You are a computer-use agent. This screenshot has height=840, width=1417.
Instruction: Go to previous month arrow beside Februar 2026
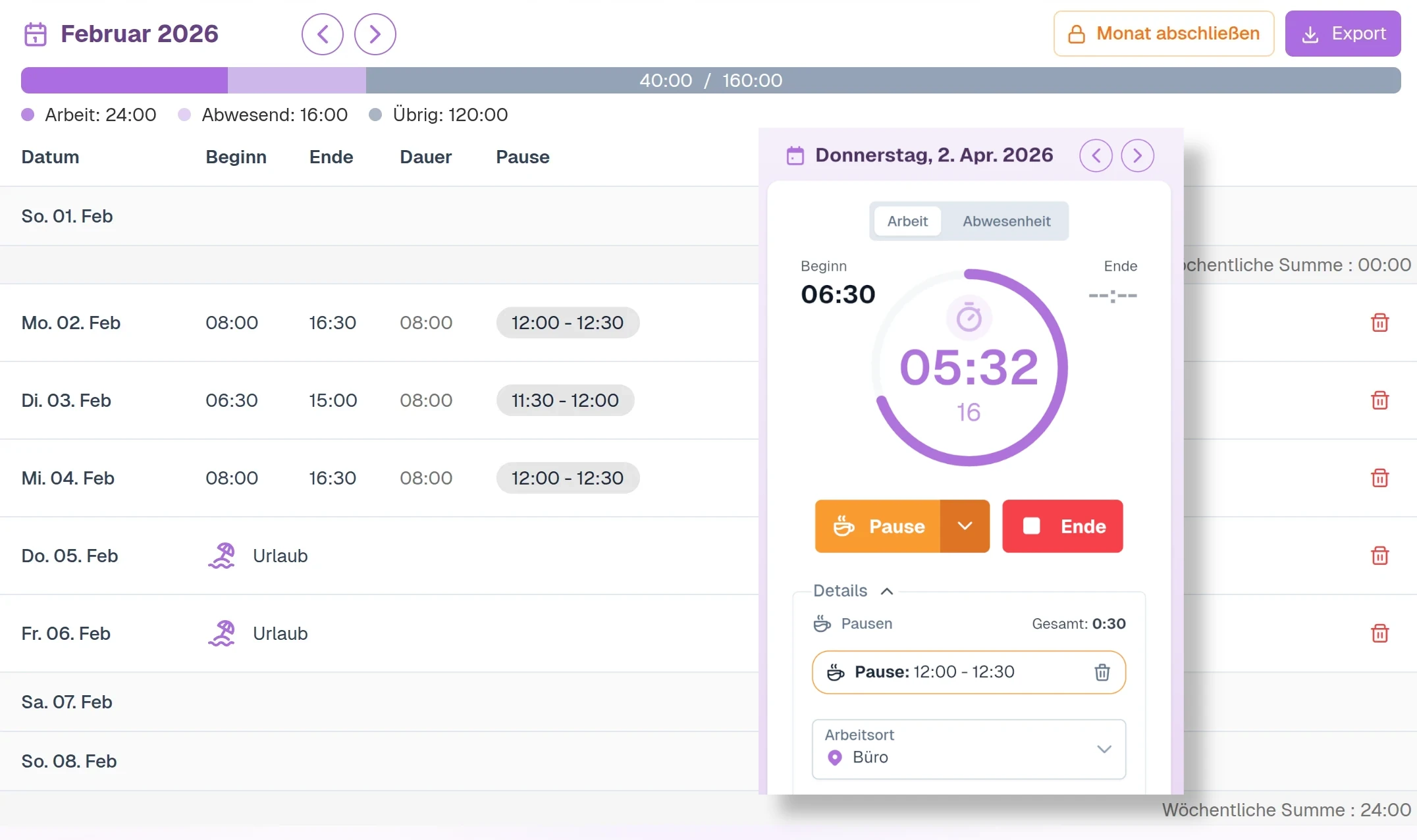point(323,34)
